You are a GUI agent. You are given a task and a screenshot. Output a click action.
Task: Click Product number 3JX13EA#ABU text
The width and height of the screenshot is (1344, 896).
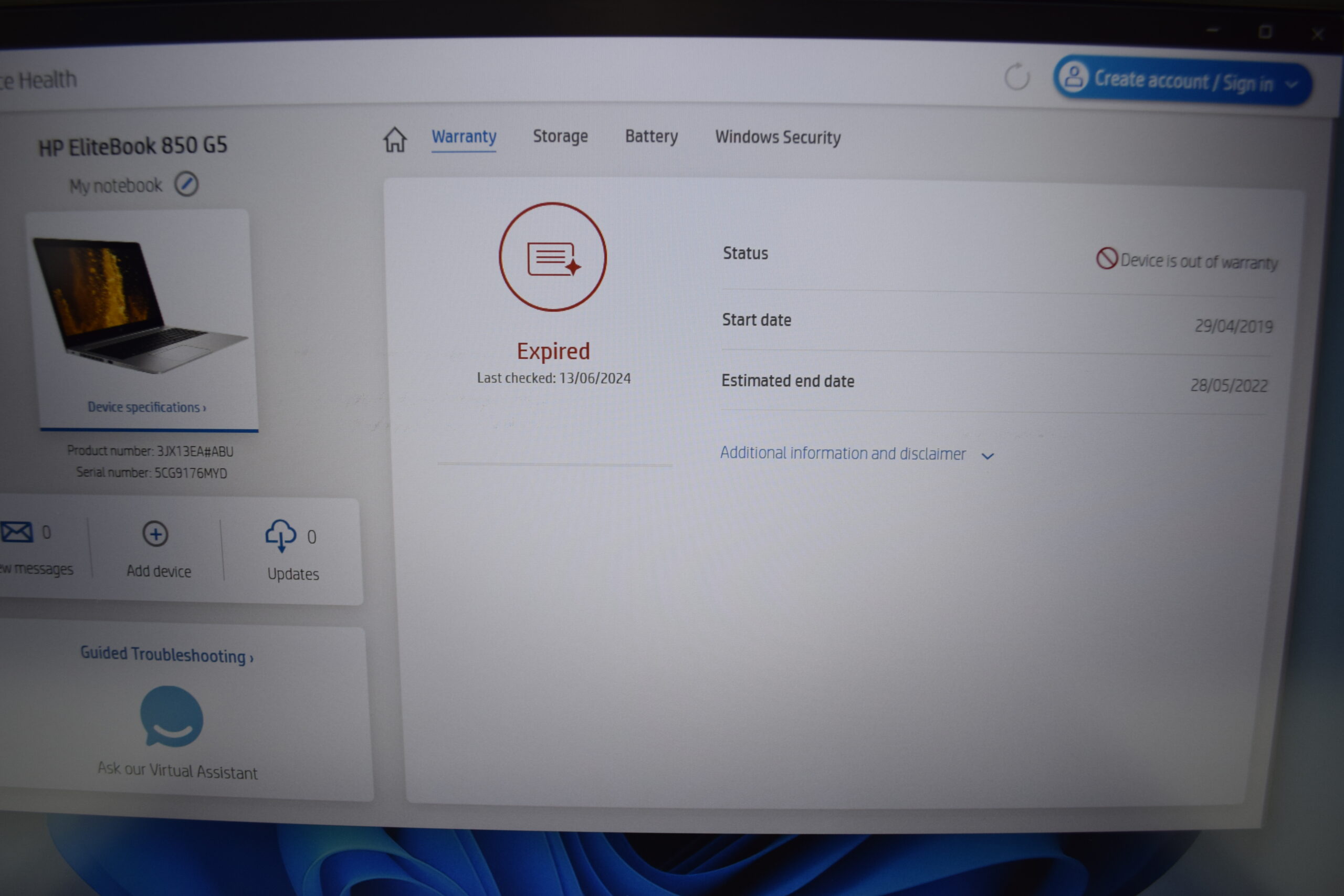(x=150, y=451)
